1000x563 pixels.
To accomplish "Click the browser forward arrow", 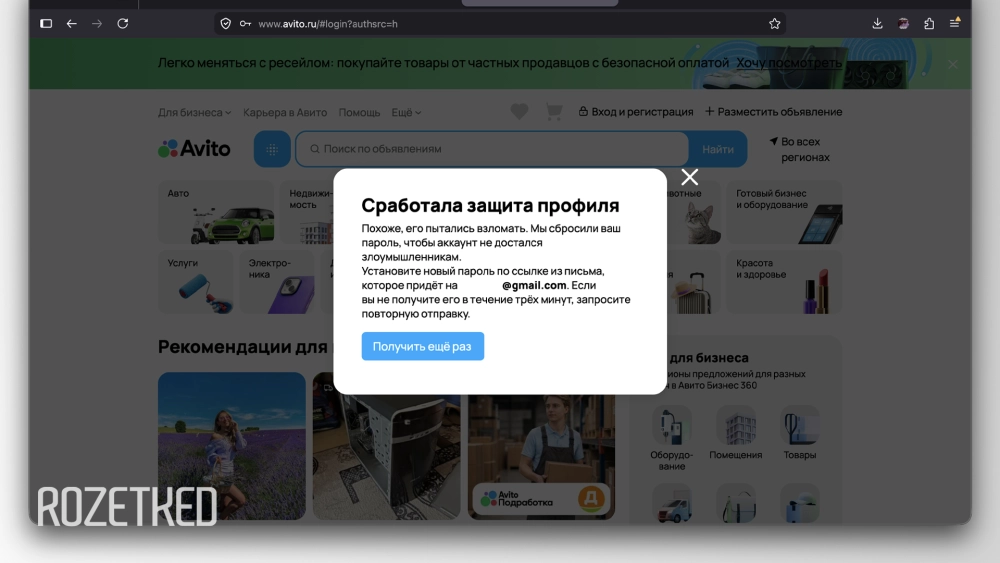I will point(97,24).
